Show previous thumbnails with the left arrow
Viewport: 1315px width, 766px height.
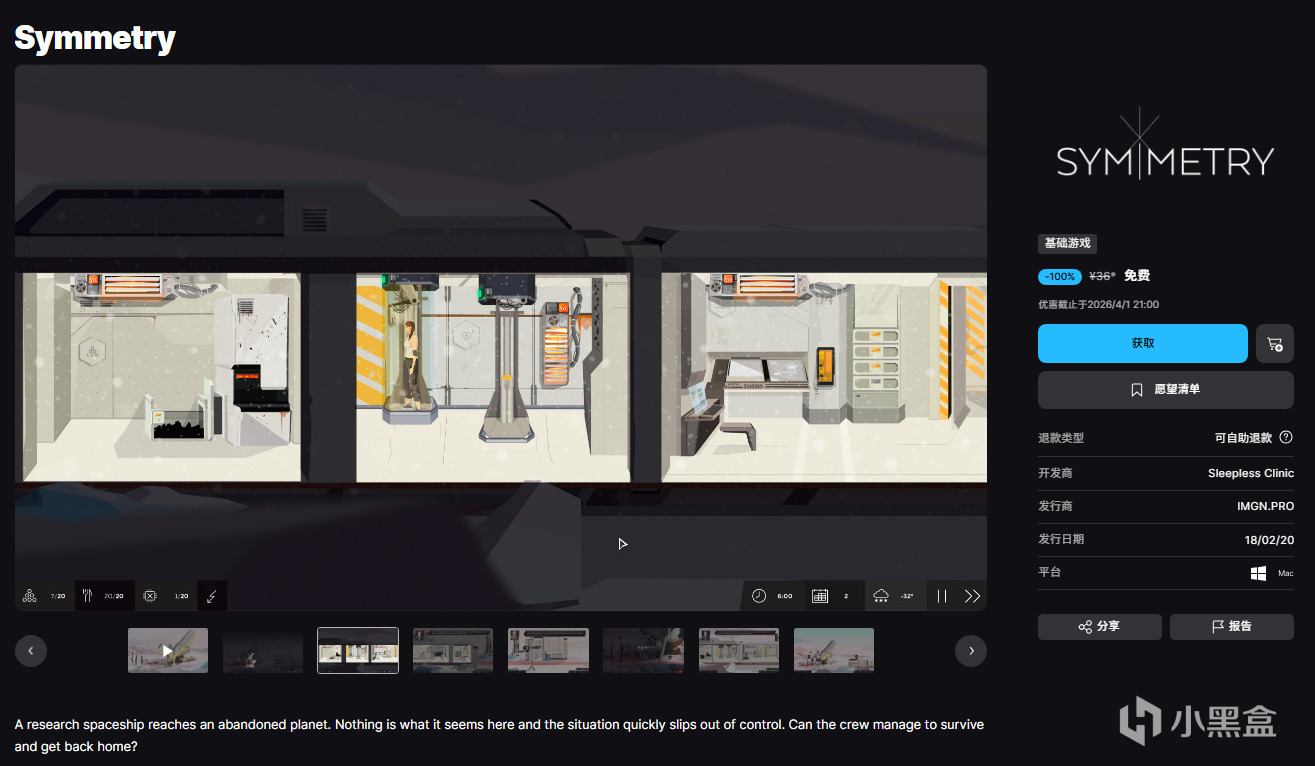coord(31,651)
